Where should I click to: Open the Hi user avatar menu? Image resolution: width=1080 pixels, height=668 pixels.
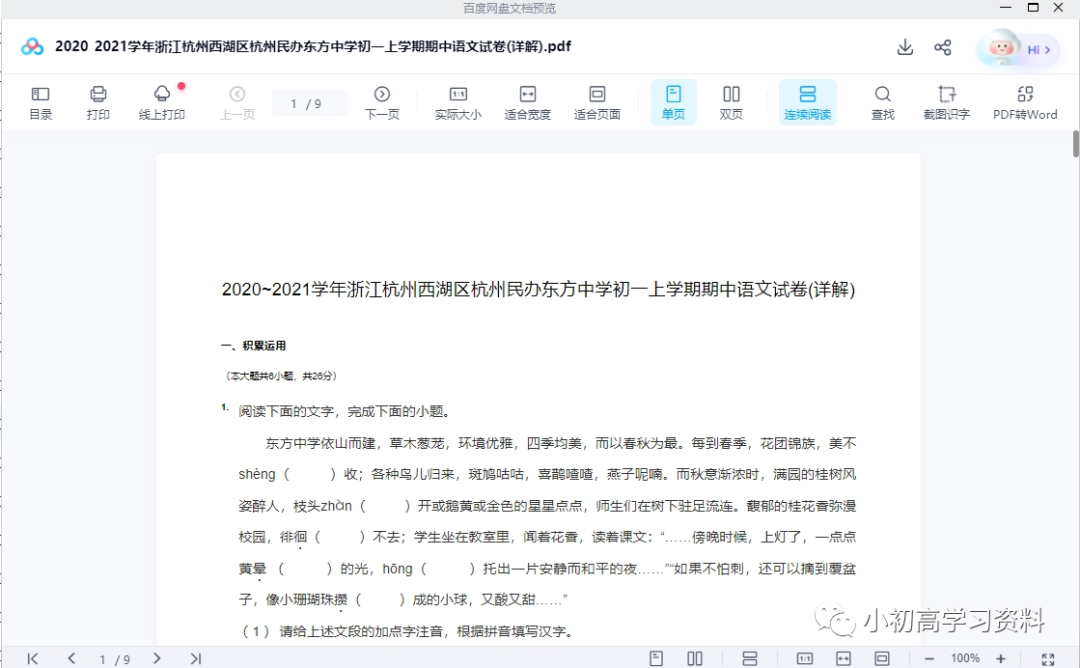1017,50
